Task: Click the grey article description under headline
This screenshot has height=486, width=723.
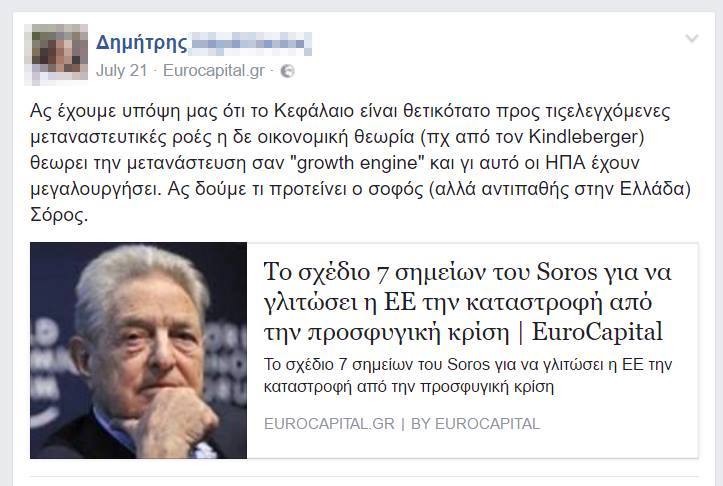Action: (x=468, y=375)
